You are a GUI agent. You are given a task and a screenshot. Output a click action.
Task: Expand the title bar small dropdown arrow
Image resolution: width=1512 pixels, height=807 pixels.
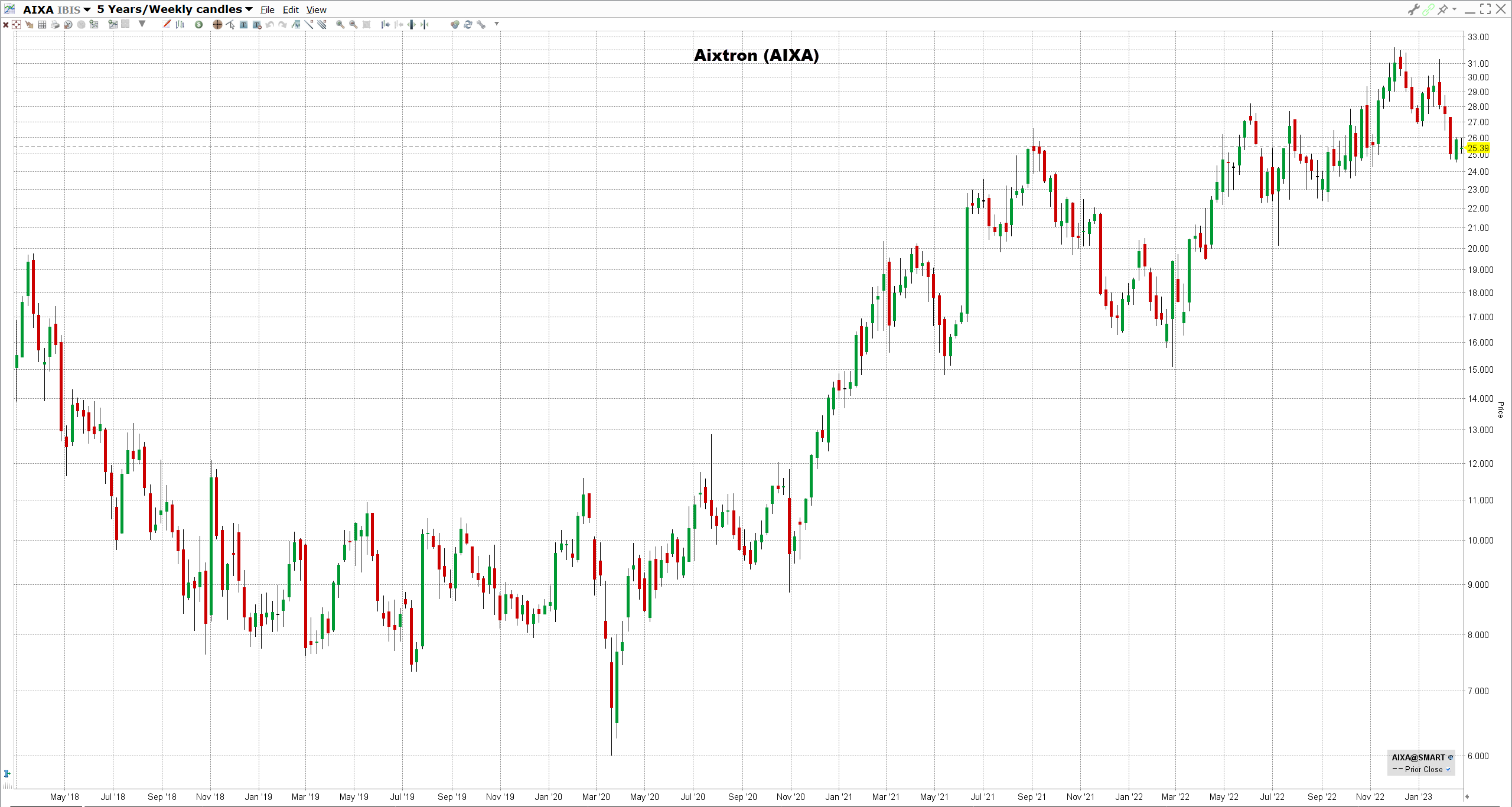point(1454,9)
